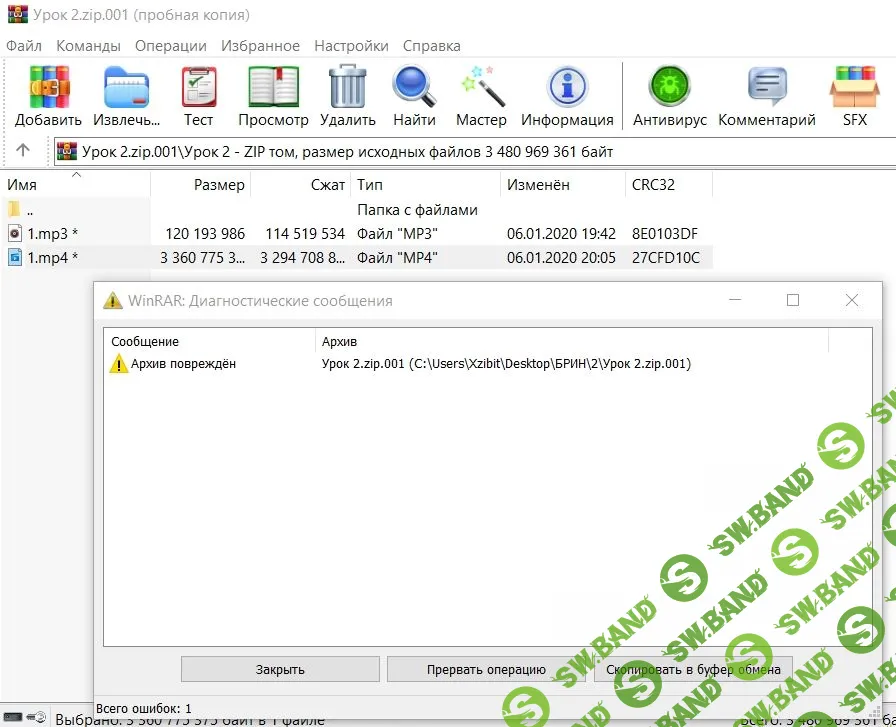Go up one folder level arrow
Screen dimensions: 896x727
24,151
